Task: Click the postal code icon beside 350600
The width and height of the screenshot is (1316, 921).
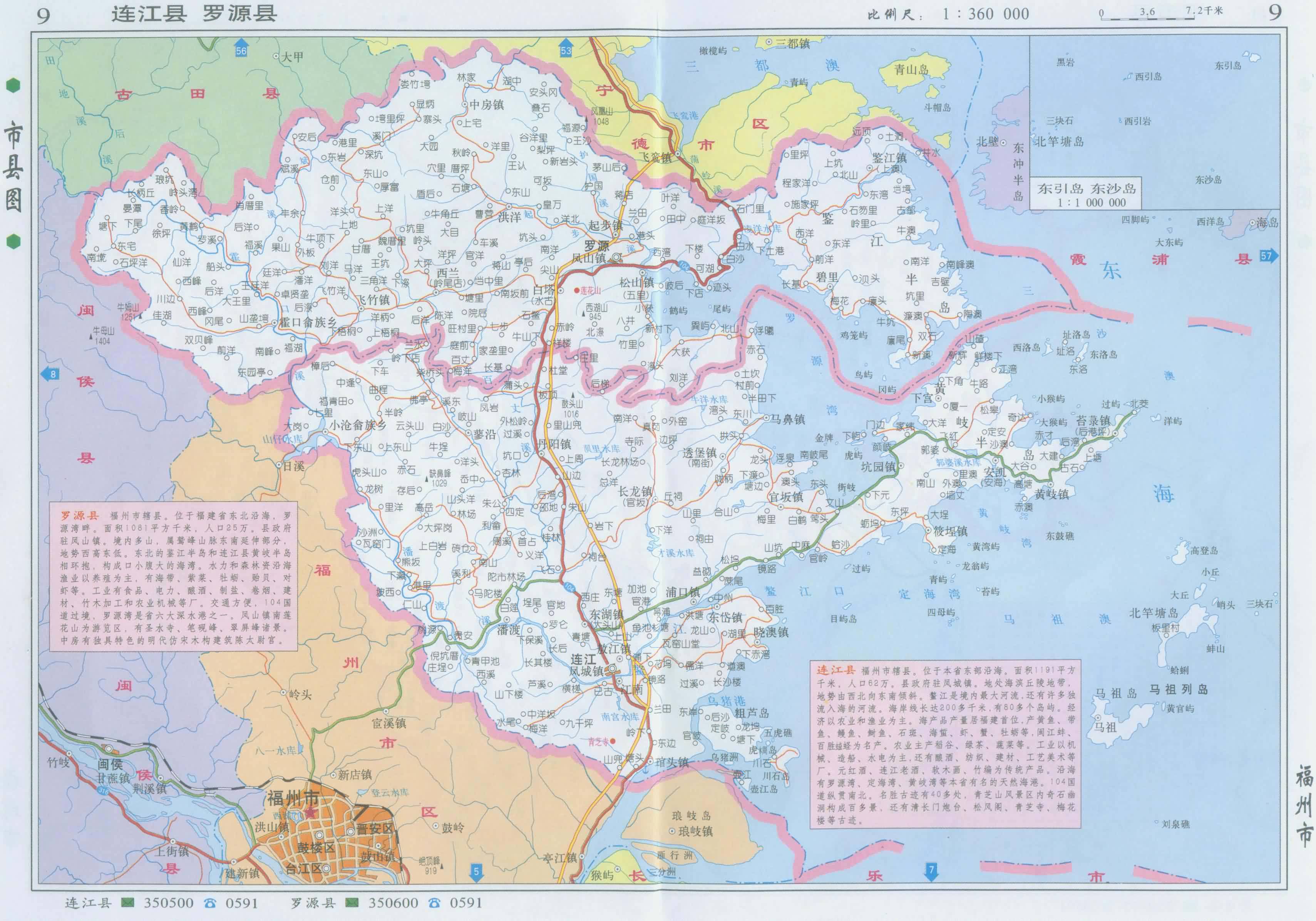Action: click(352, 903)
